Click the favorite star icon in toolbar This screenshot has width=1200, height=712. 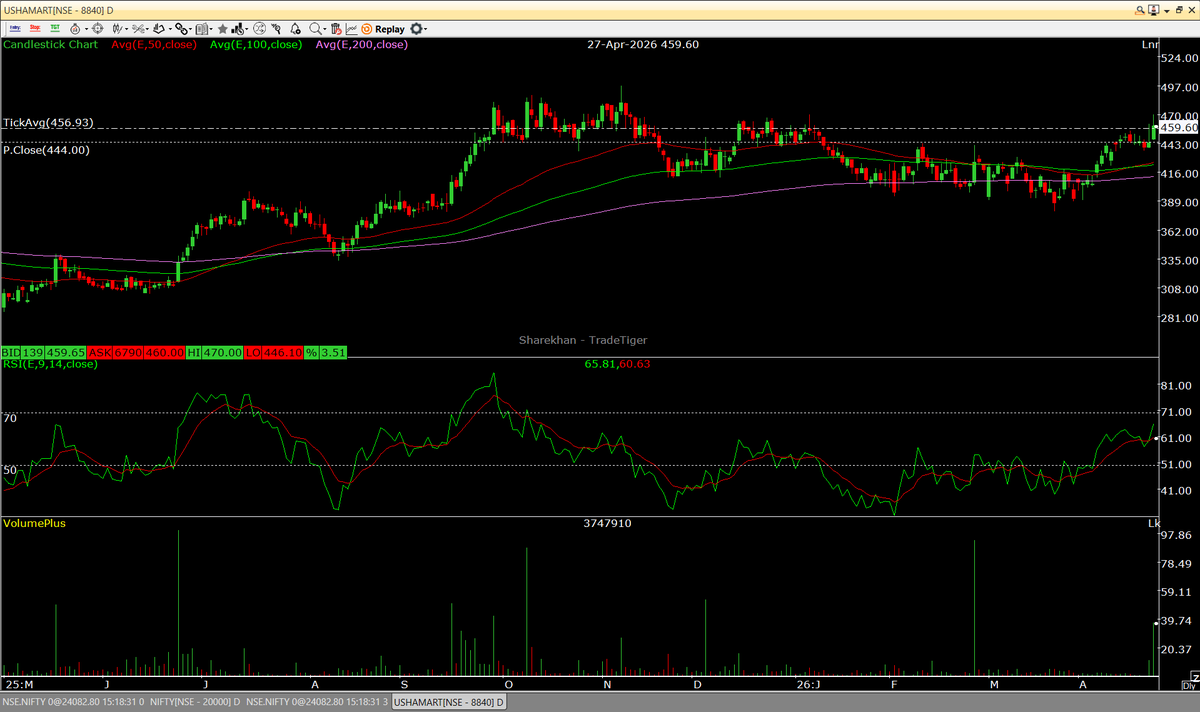(222, 29)
